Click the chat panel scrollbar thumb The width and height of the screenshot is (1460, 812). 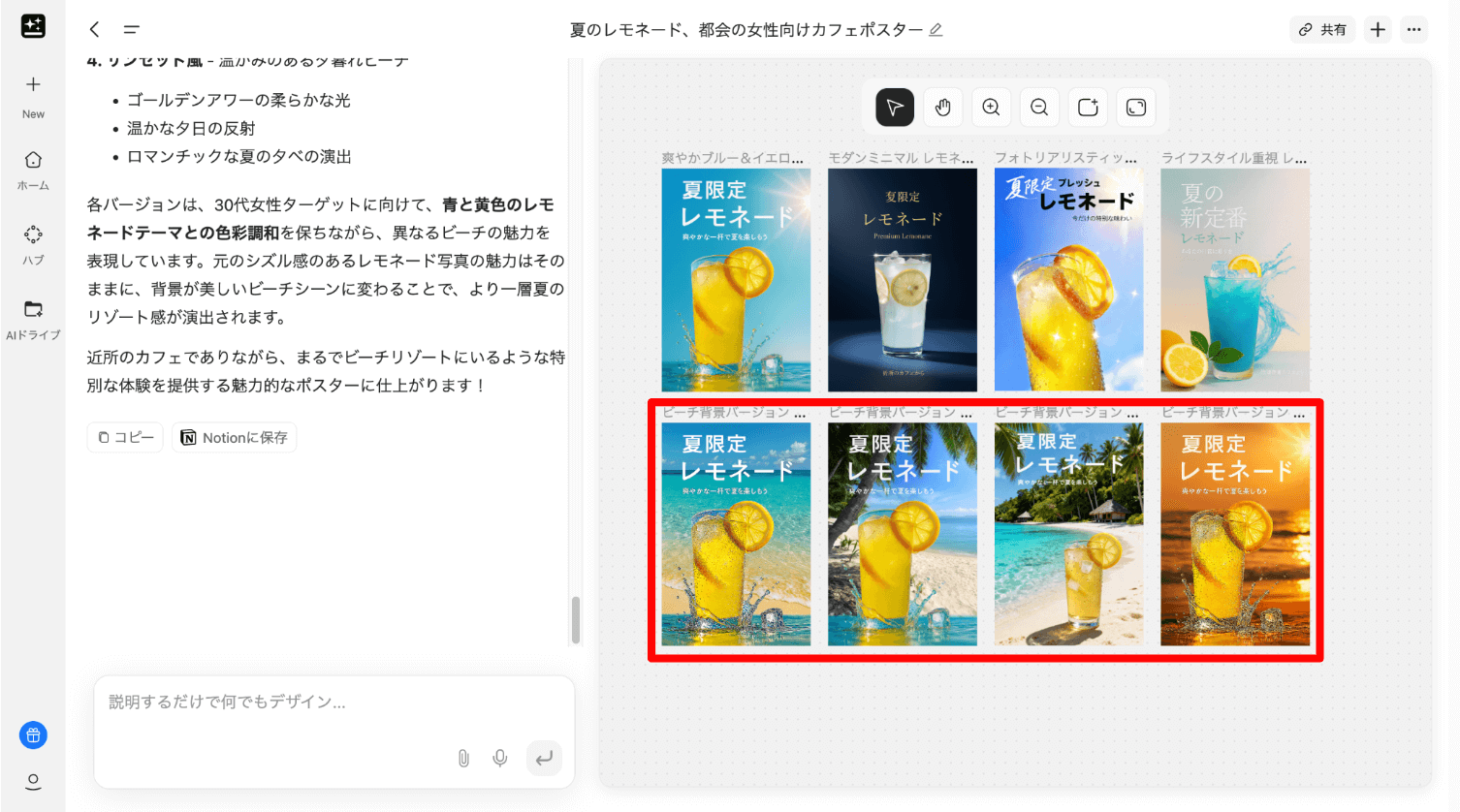click(576, 620)
